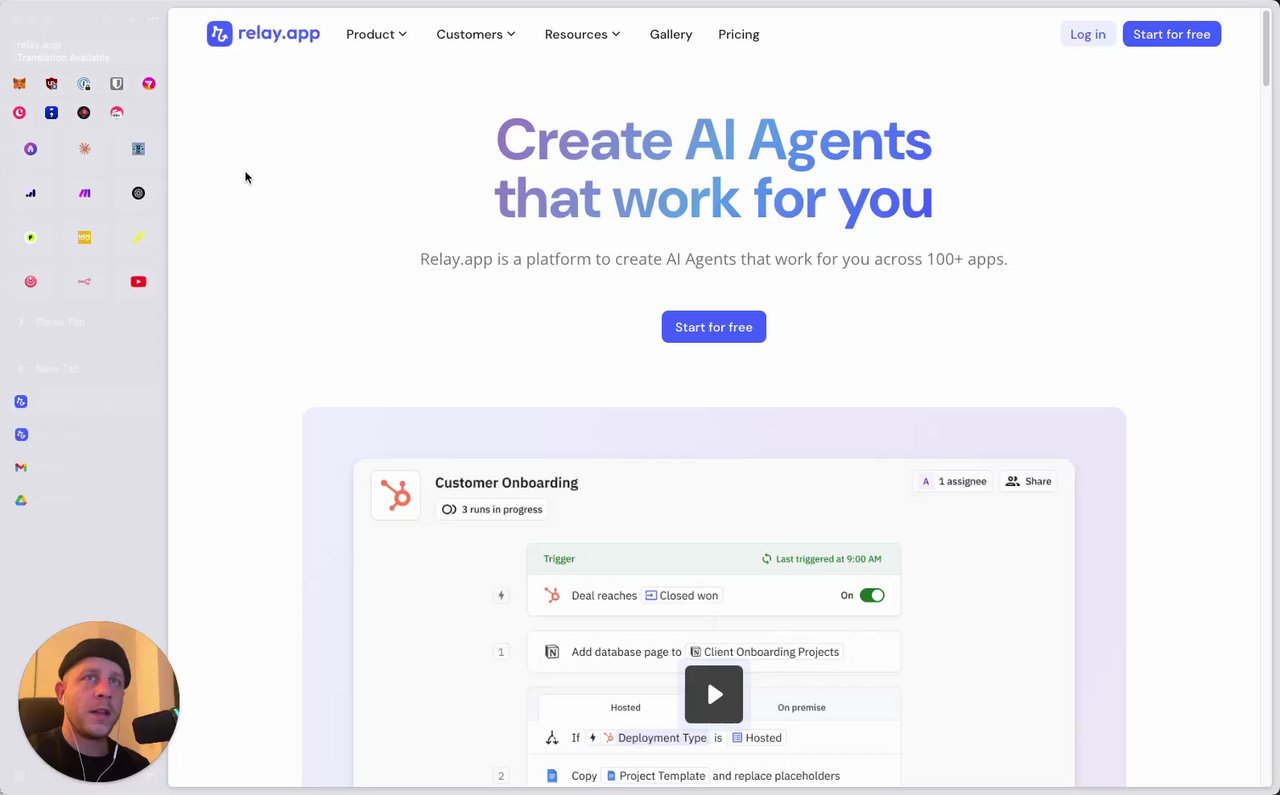This screenshot has width=1280, height=795.
Task: Click the Customer Onboarding title
Action: click(x=506, y=482)
